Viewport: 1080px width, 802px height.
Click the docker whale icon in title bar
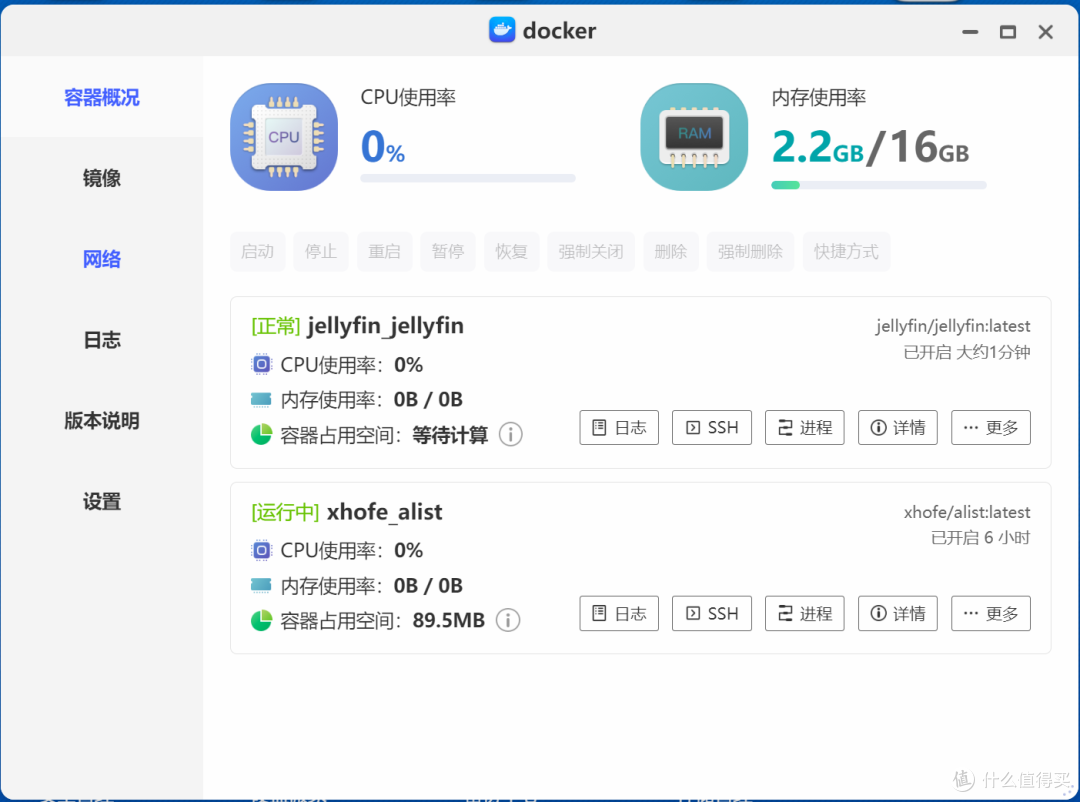(x=502, y=30)
